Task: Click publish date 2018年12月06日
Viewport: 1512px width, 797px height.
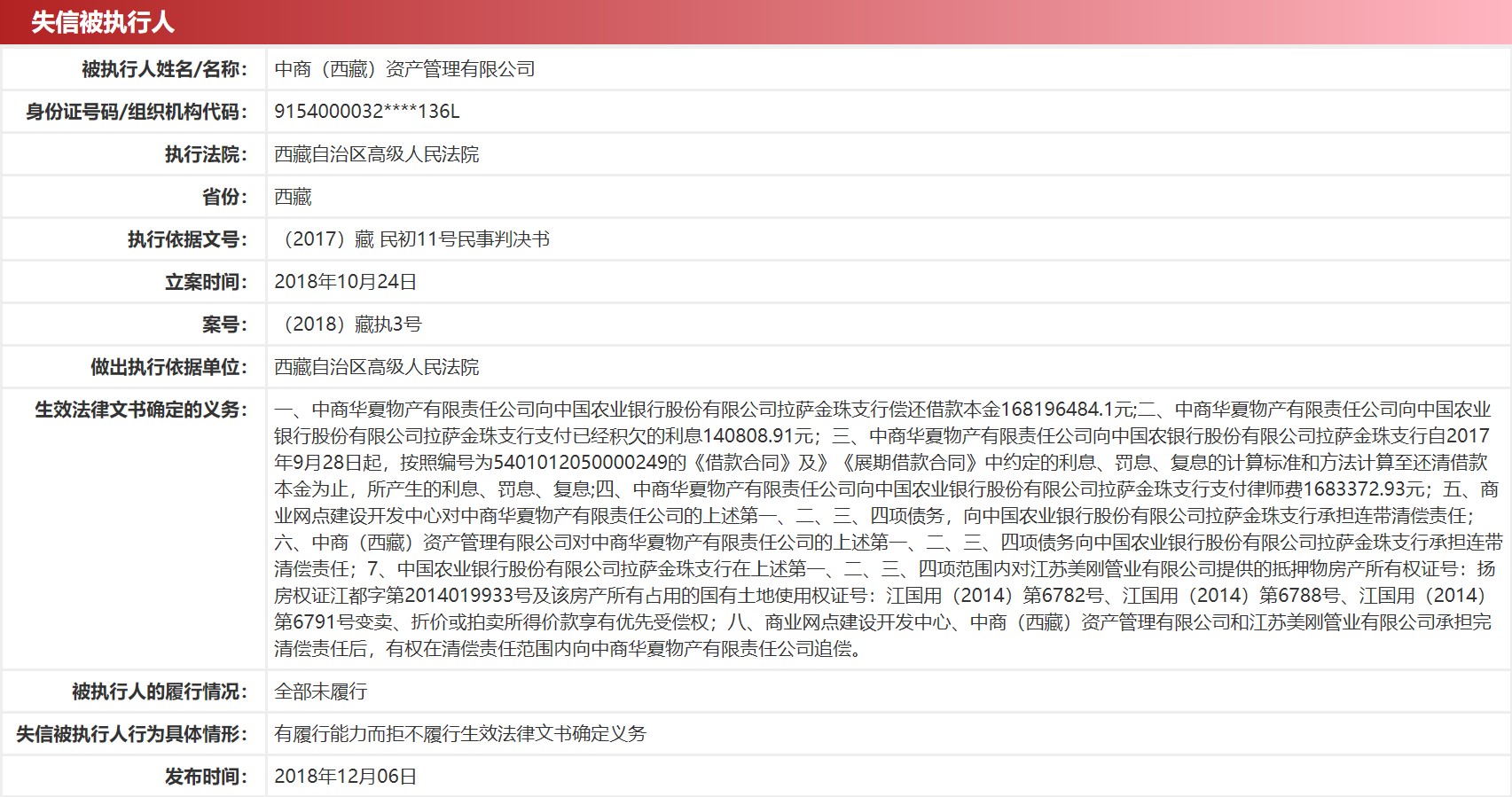Action: click(x=345, y=777)
